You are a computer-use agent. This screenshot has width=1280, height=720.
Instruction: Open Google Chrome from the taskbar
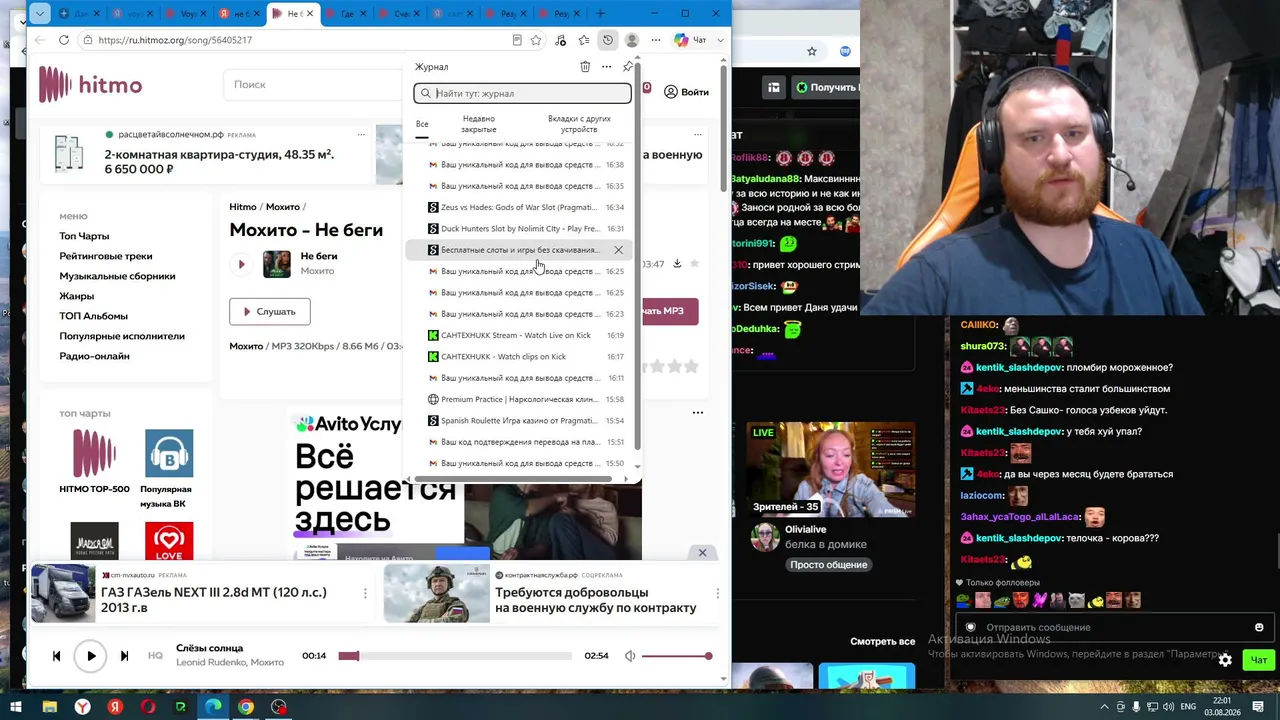pyautogui.click(x=246, y=708)
